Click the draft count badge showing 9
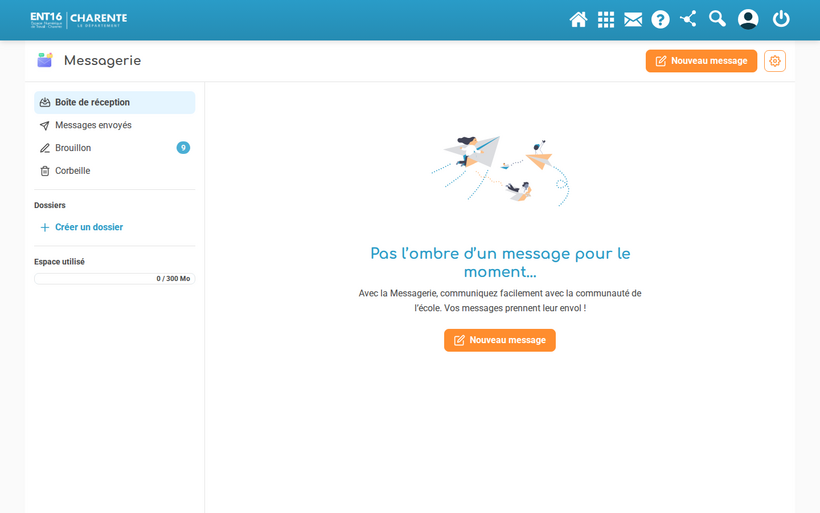This screenshot has height=513, width=820. tap(183, 148)
